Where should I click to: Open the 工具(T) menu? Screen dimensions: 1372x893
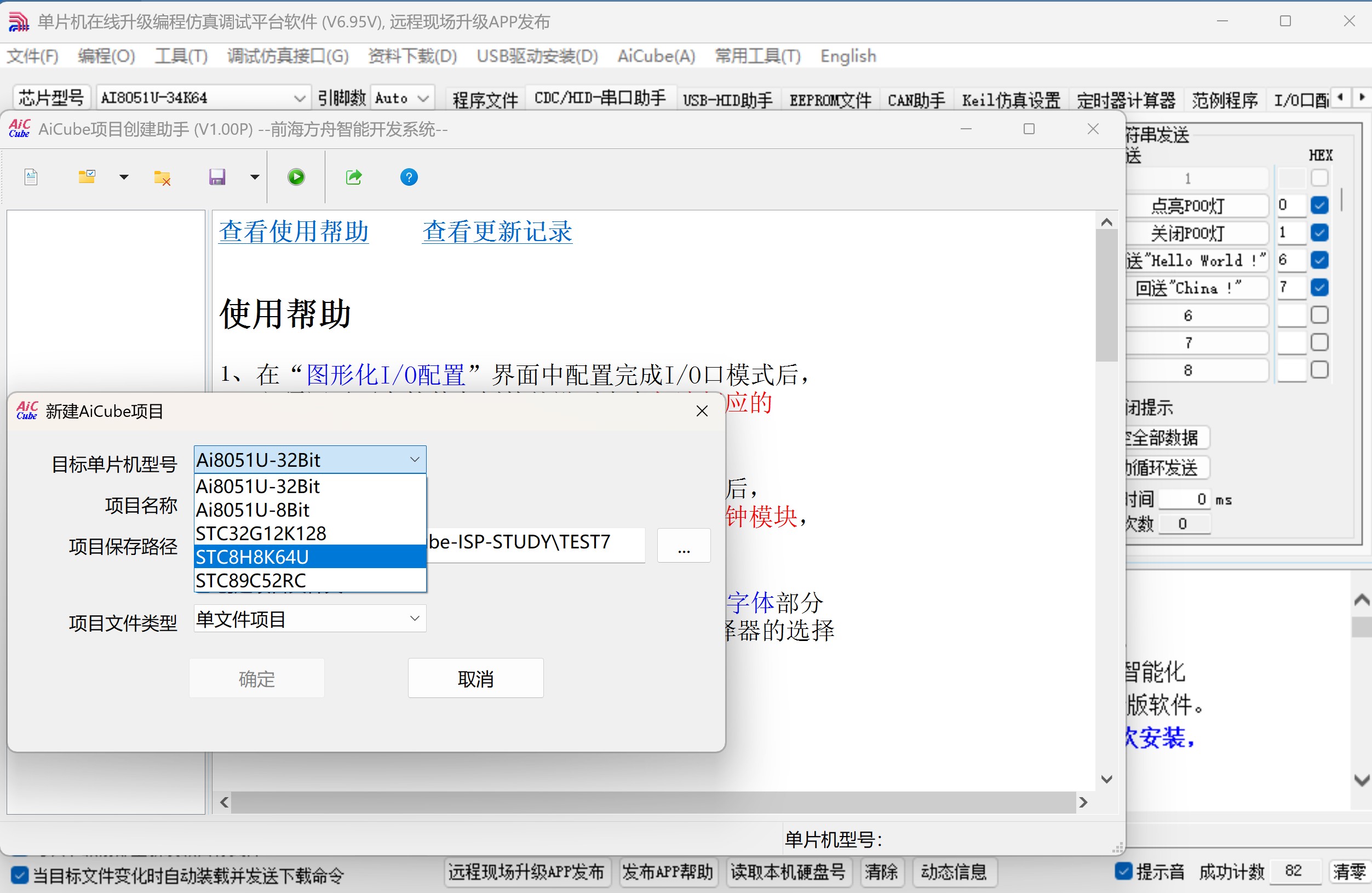pos(181,56)
